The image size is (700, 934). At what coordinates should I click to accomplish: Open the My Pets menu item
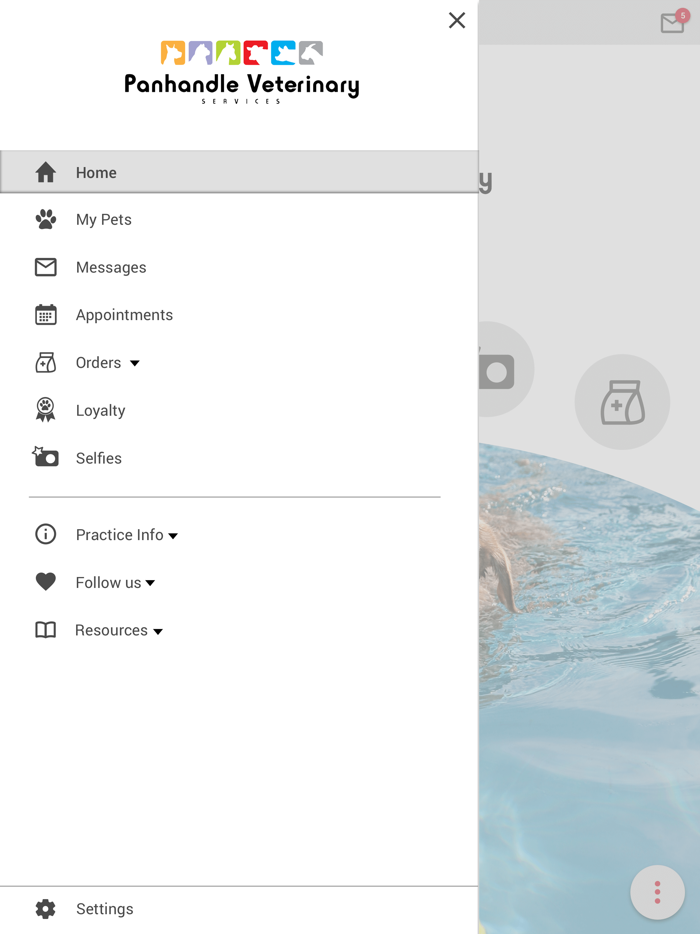[239, 219]
